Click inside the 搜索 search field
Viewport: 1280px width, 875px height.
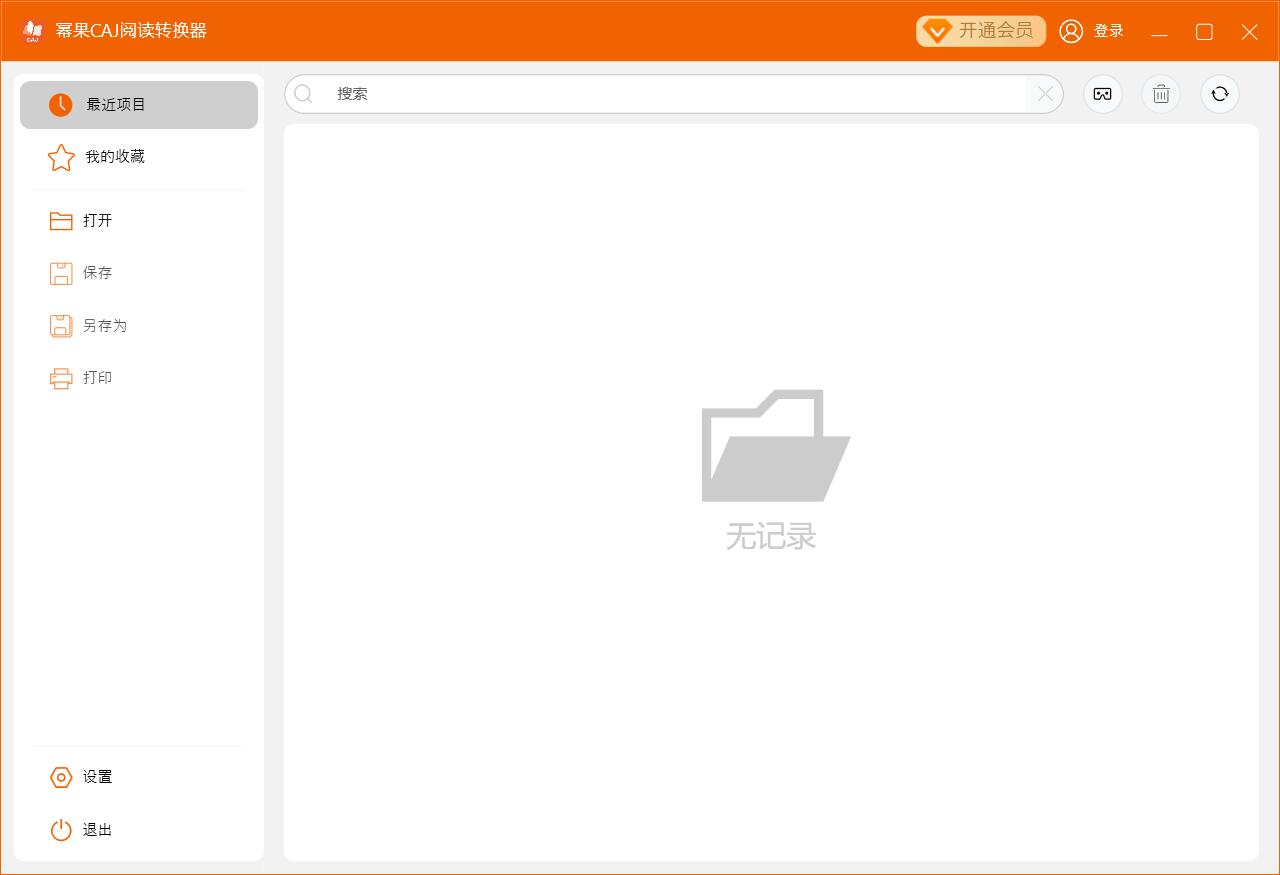click(600, 93)
